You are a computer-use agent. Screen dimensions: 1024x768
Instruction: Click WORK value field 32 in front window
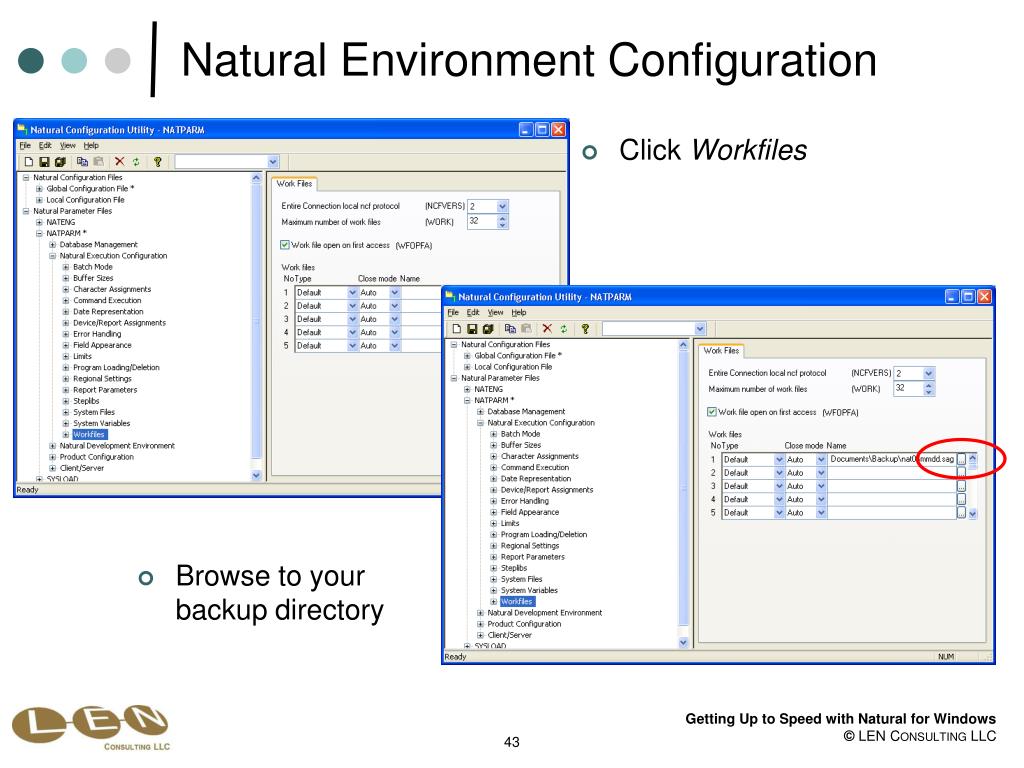pyautogui.click(x=908, y=388)
